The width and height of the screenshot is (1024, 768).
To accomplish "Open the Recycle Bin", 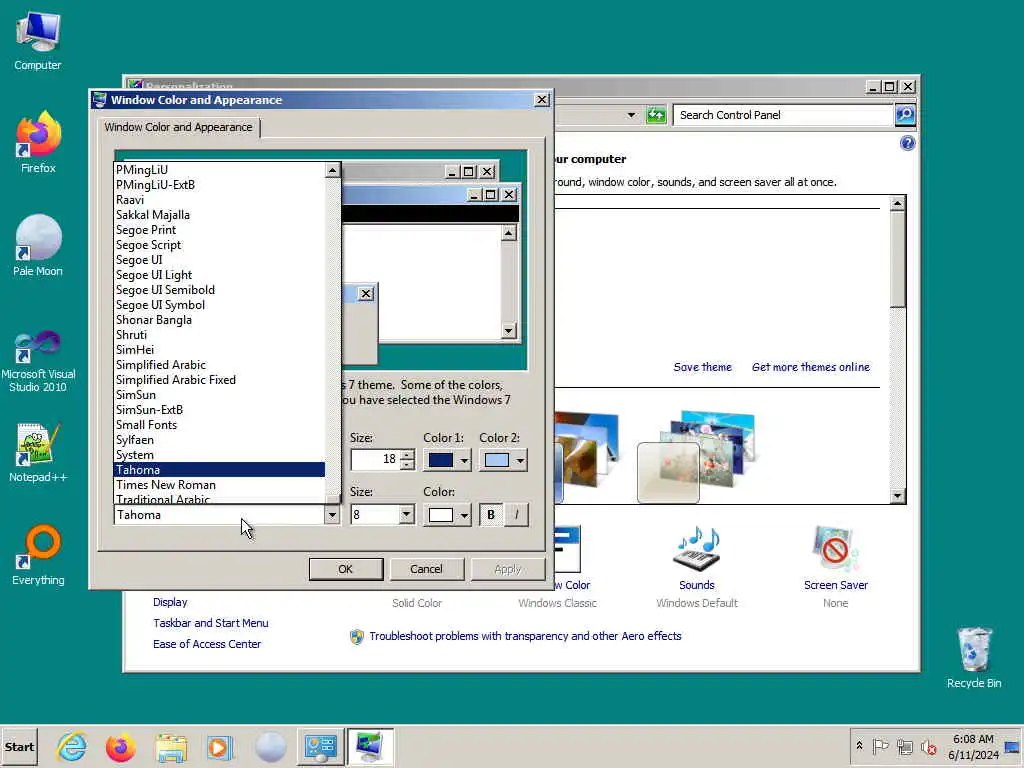I will point(974,658).
